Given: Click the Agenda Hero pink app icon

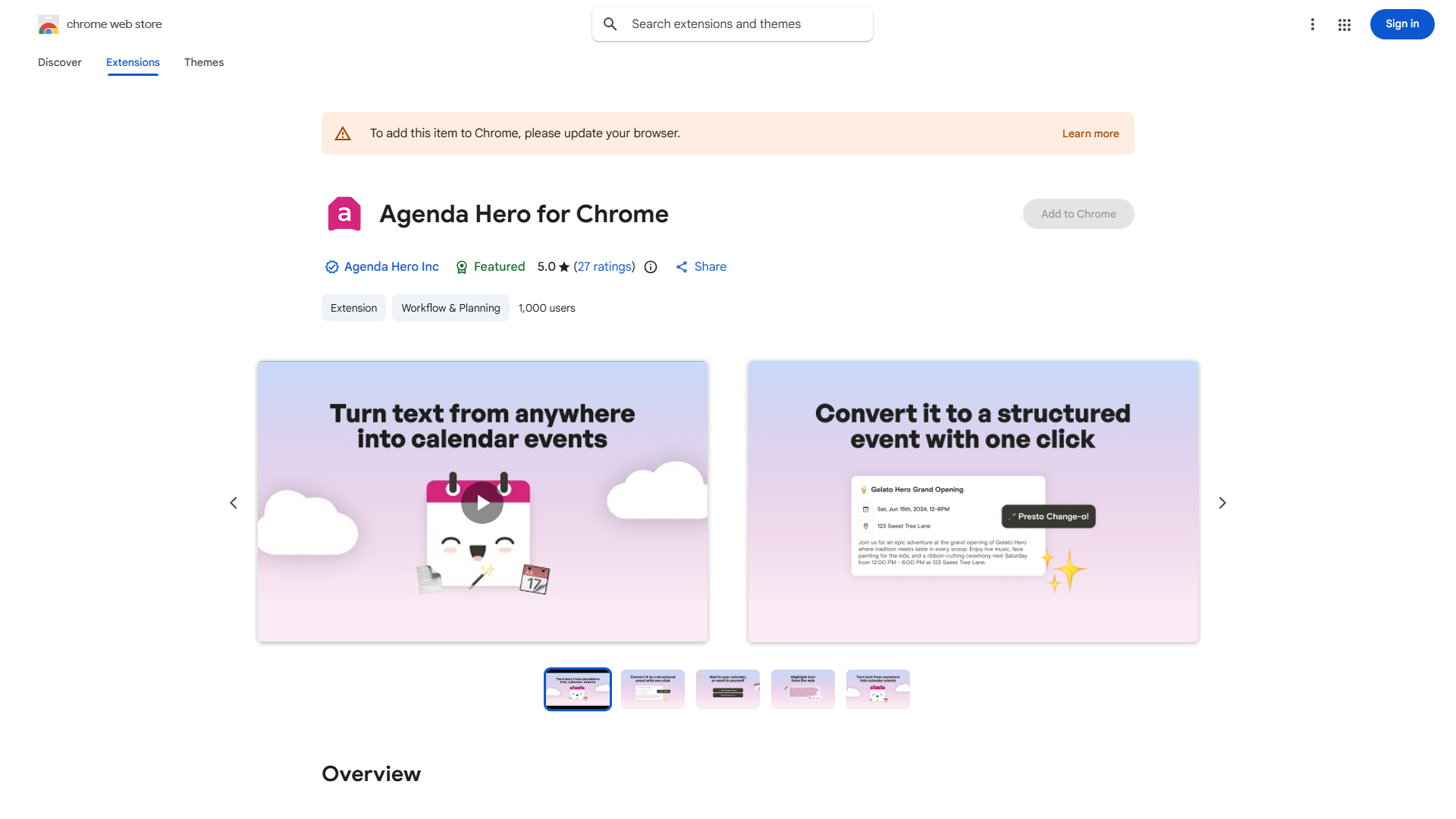Looking at the screenshot, I should (x=344, y=214).
